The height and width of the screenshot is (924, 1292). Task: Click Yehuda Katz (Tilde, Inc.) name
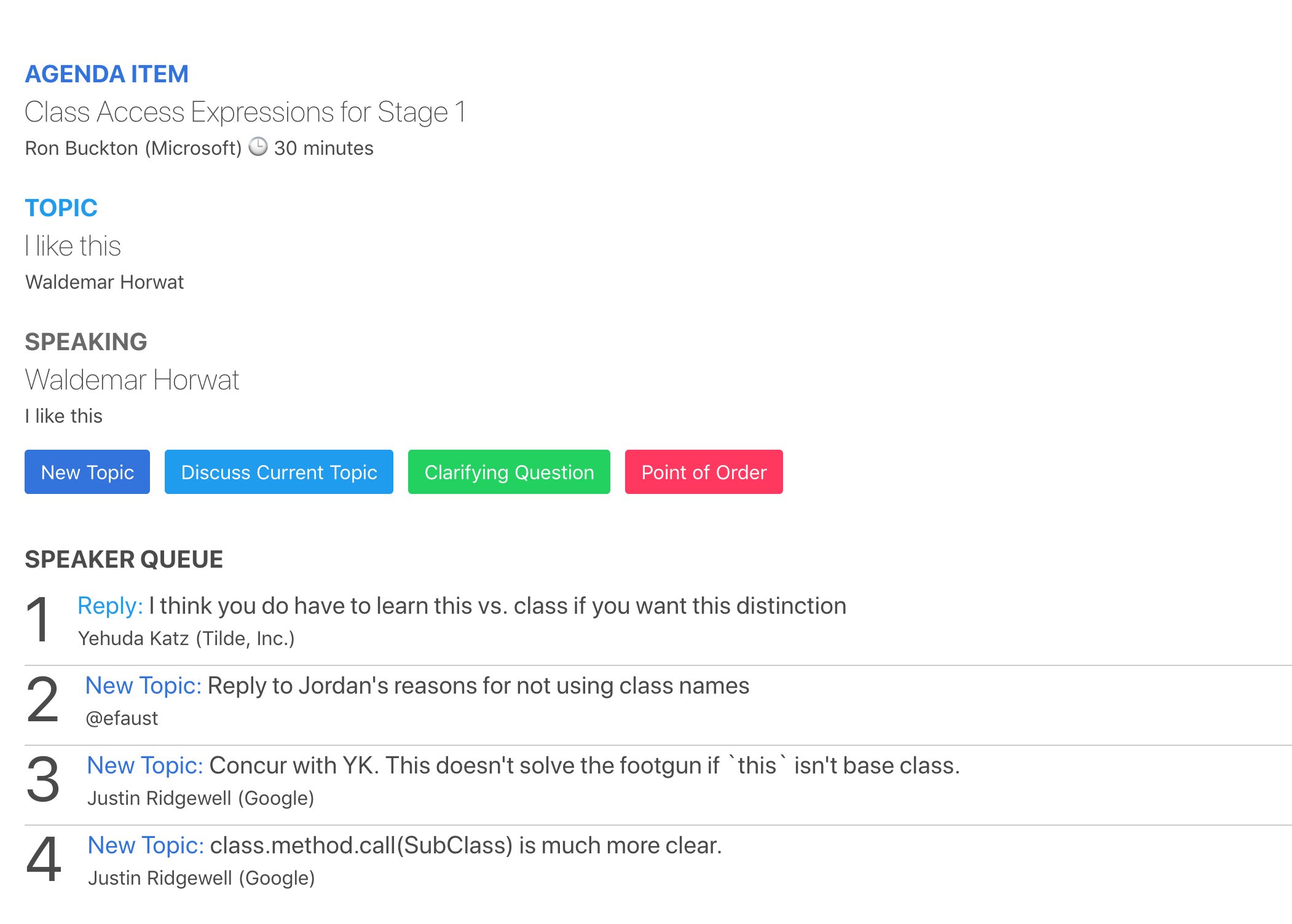click(186, 639)
